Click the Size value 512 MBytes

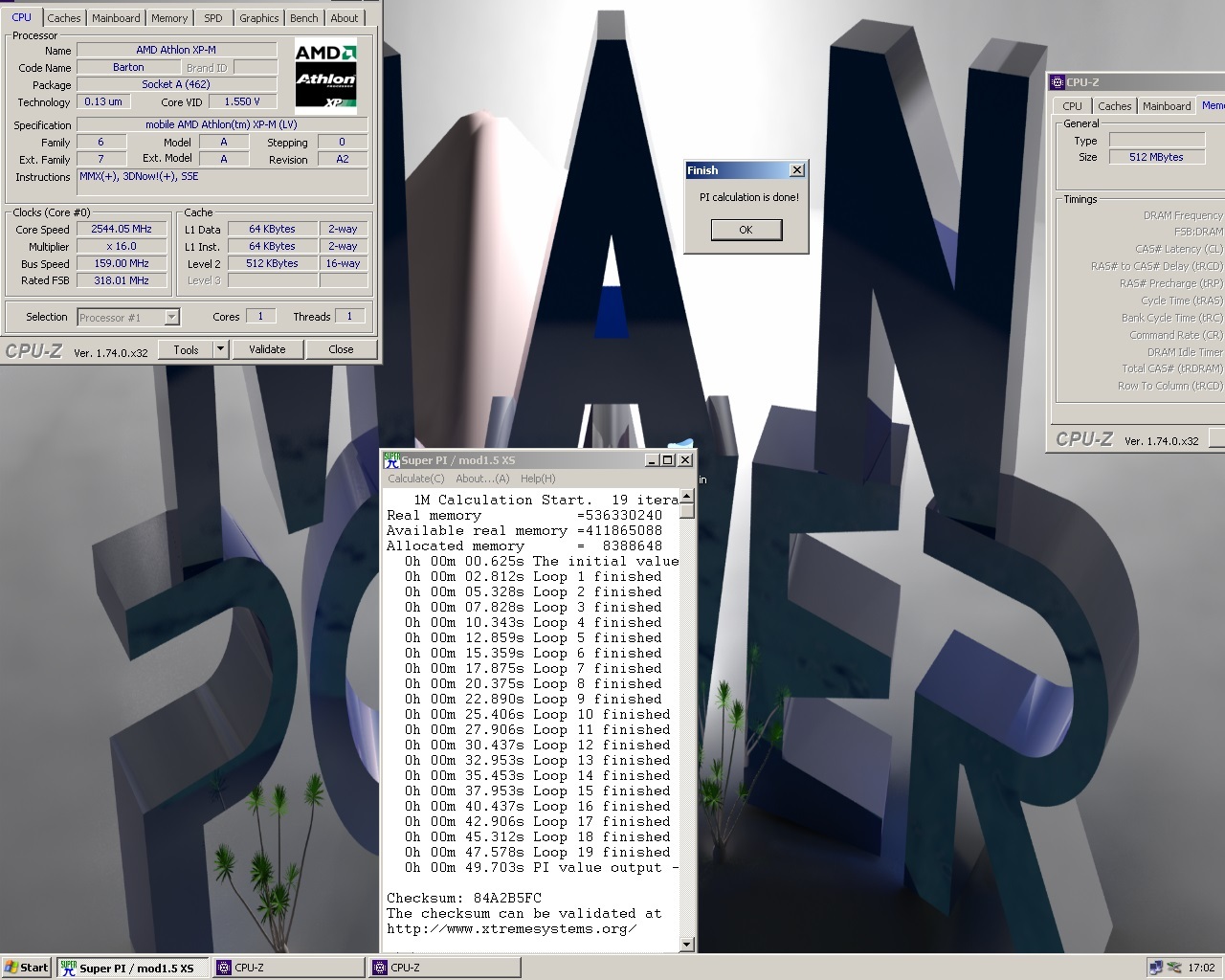click(x=1156, y=157)
